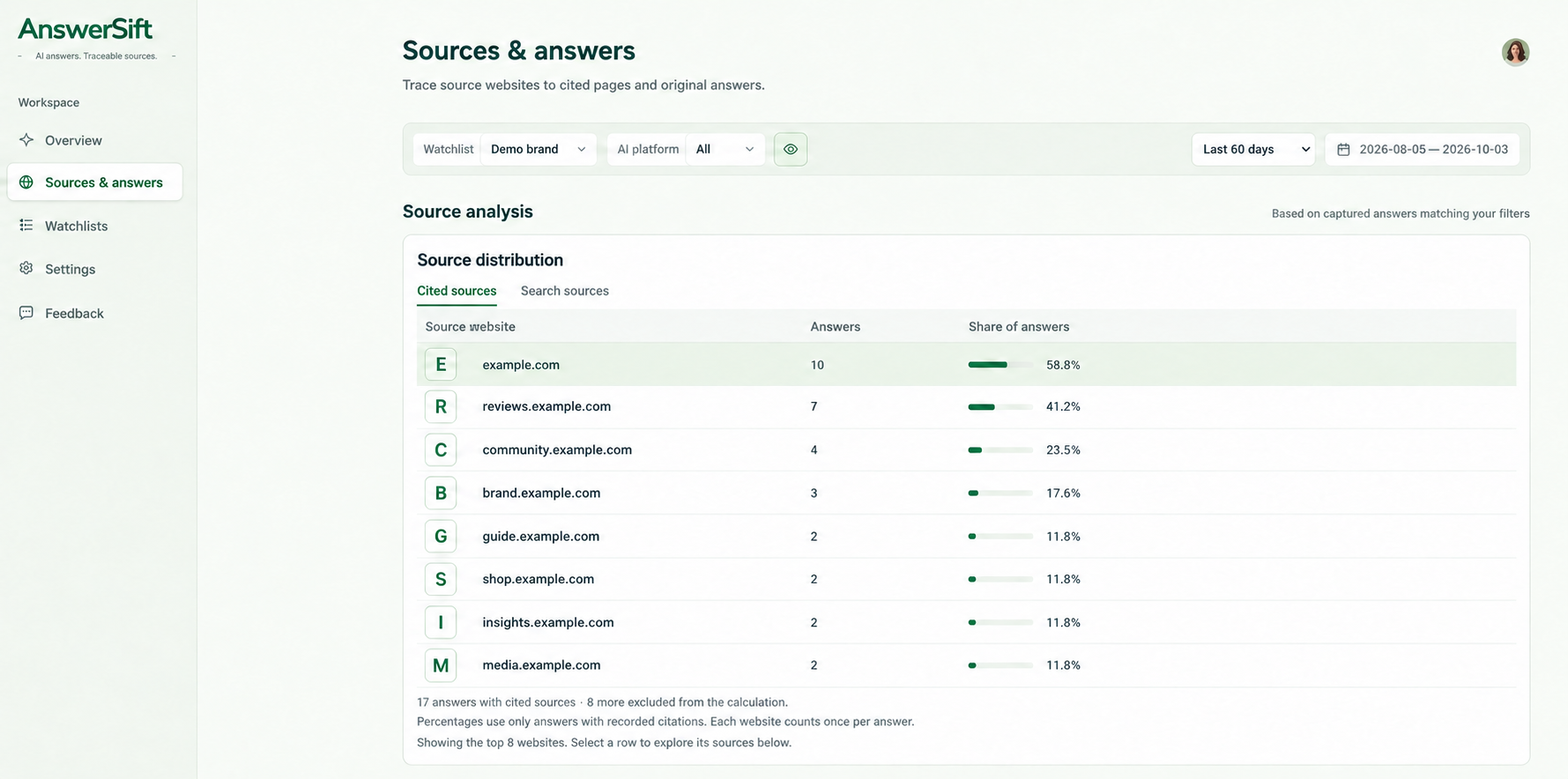Image resolution: width=1568 pixels, height=779 pixels.
Task: Select the brand.example.com domain text
Action: (x=541, y=493)
